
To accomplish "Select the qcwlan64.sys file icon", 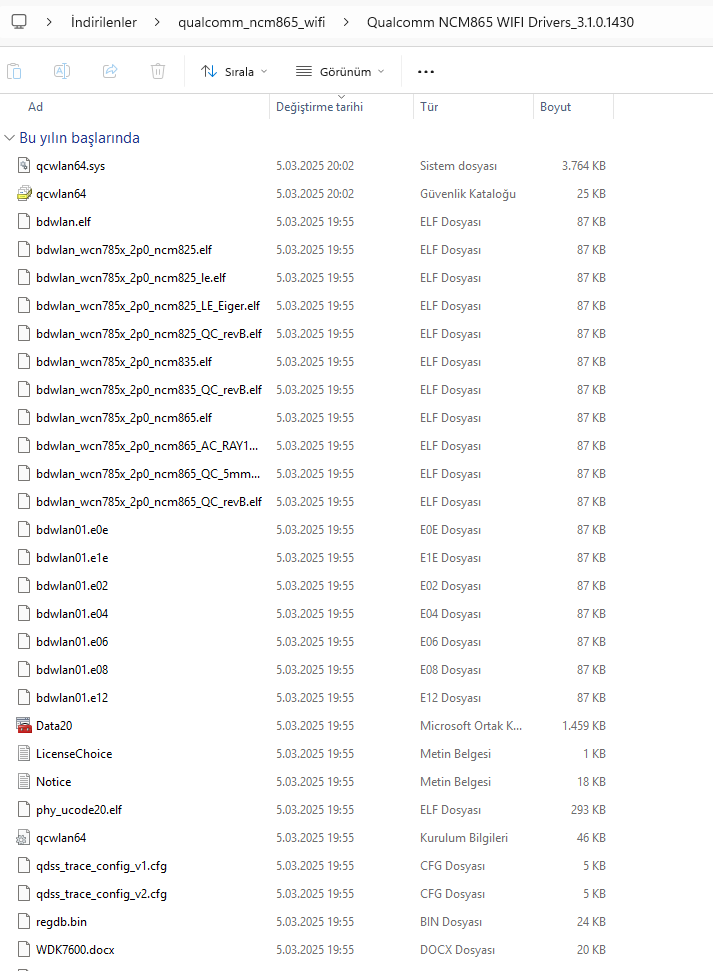I will pyautogui.click(x=24, y=165).
